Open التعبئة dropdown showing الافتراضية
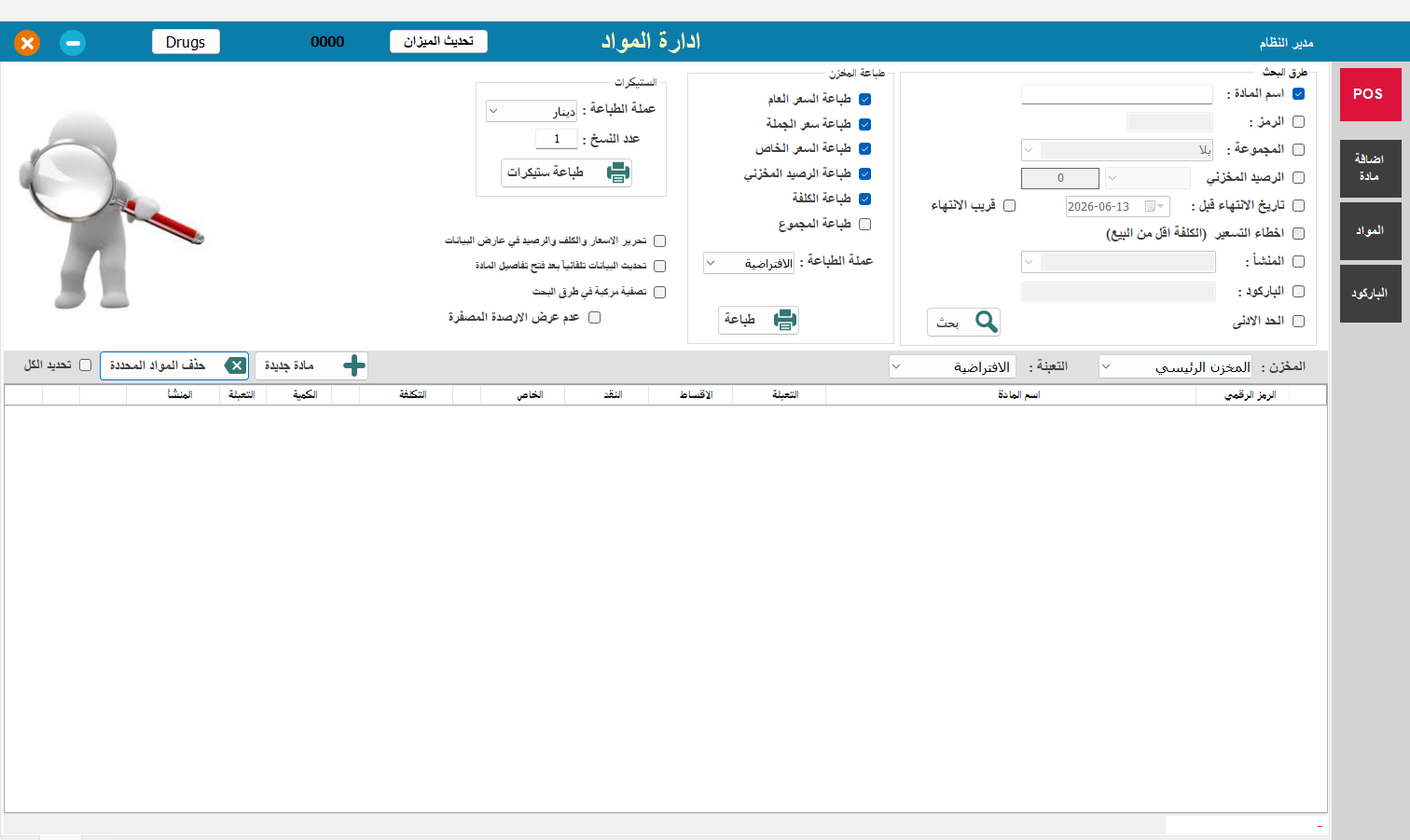 point(952,367)
